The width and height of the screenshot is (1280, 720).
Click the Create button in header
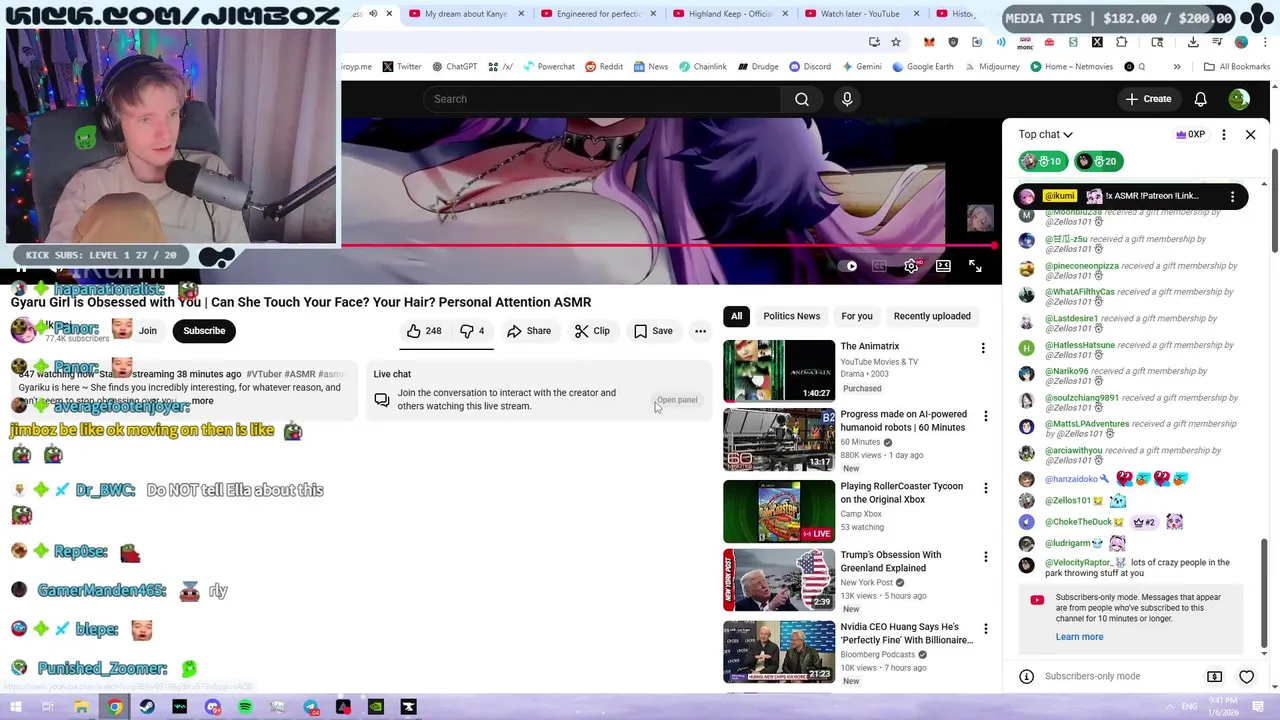(x=1148, y=99)
